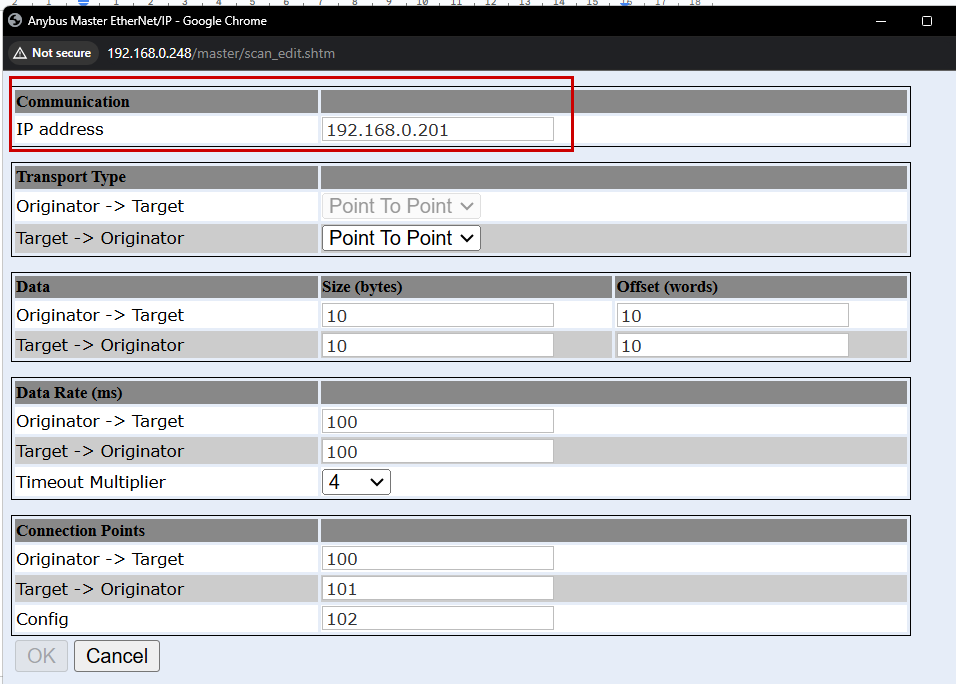Click the OK button
Viewport: 956px width, 684px height.
pyautogui.click(x=41, y=656)
